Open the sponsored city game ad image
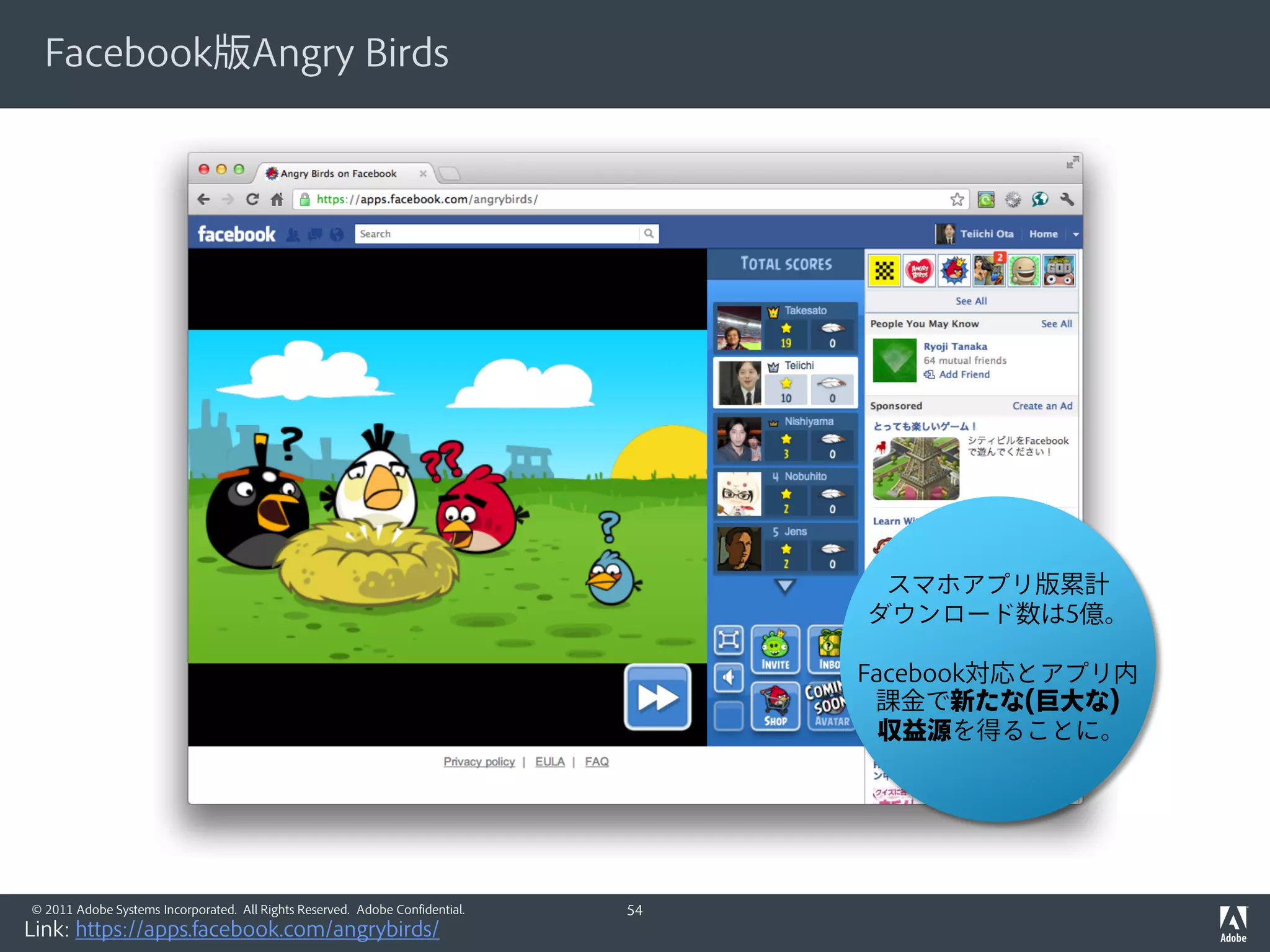 pos(916,469)
